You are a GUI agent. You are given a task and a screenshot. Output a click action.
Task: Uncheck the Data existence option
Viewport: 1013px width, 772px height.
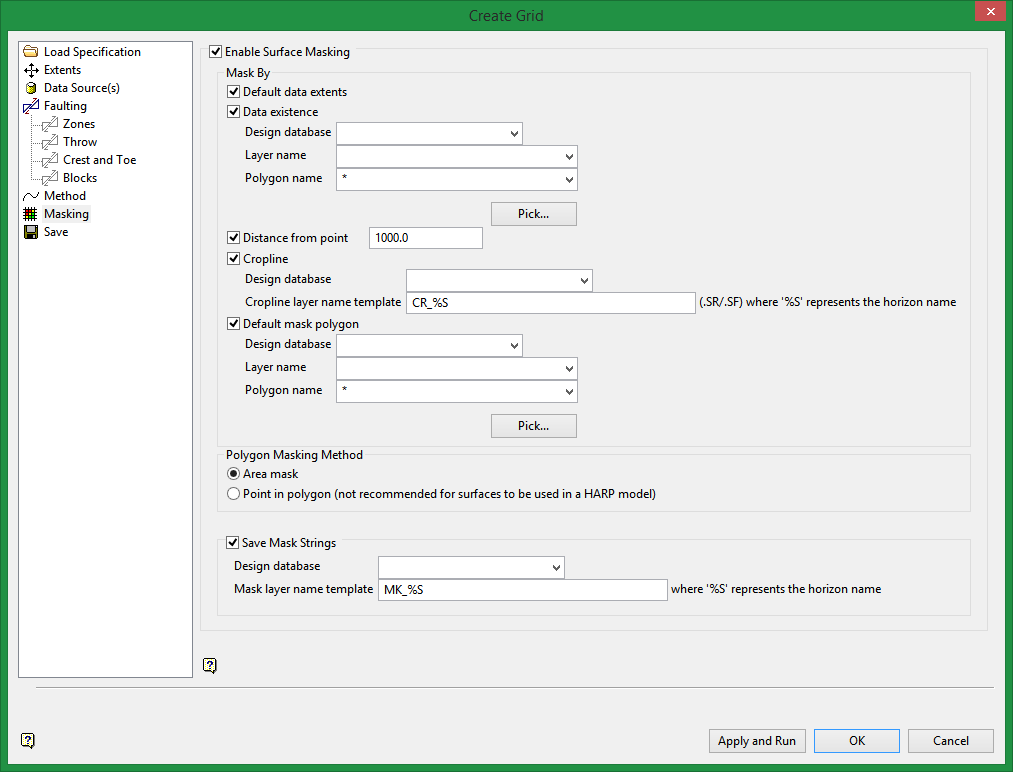click(x=233, y=111)
